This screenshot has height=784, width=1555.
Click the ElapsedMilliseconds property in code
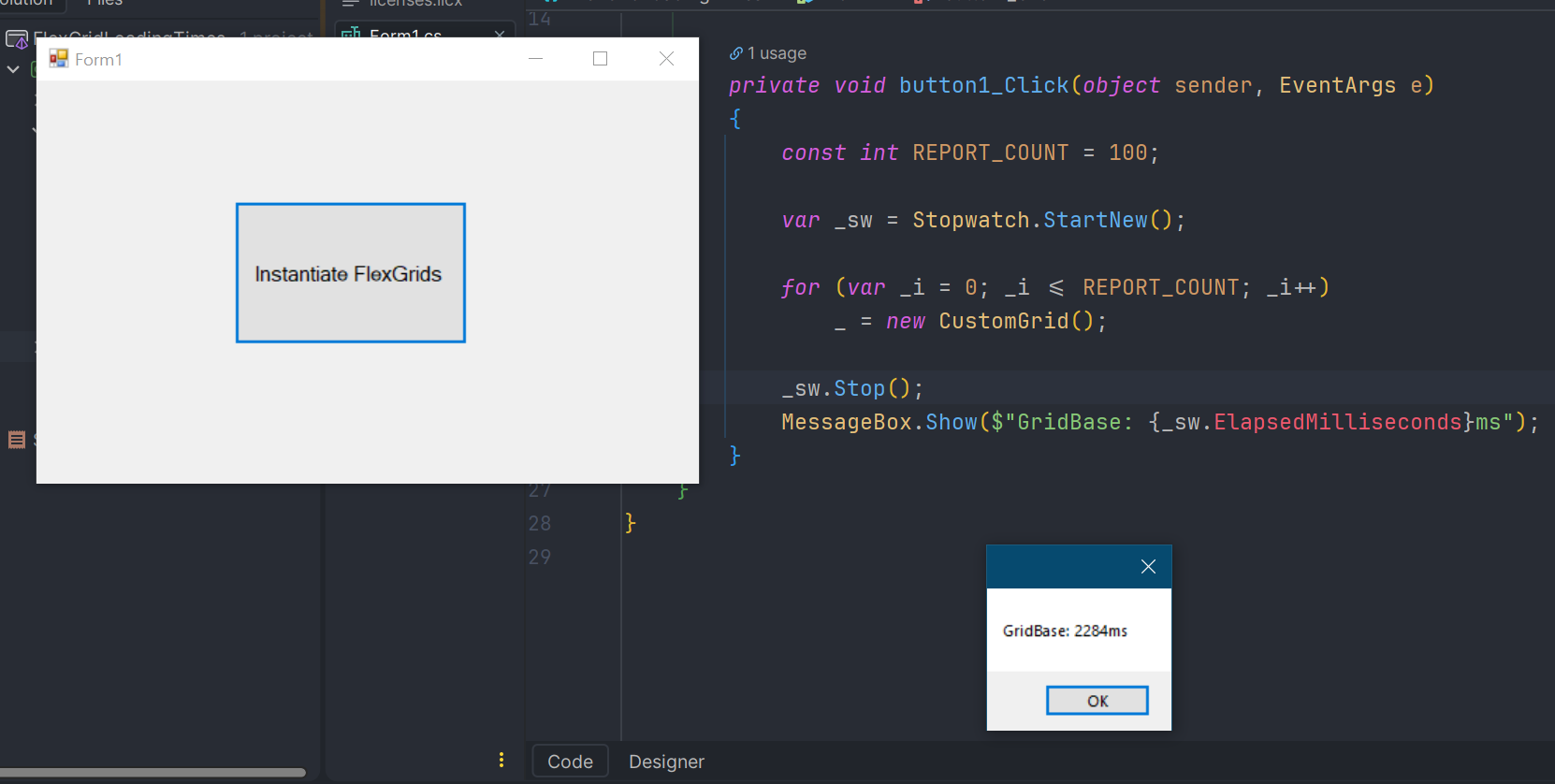(1337, 422)
